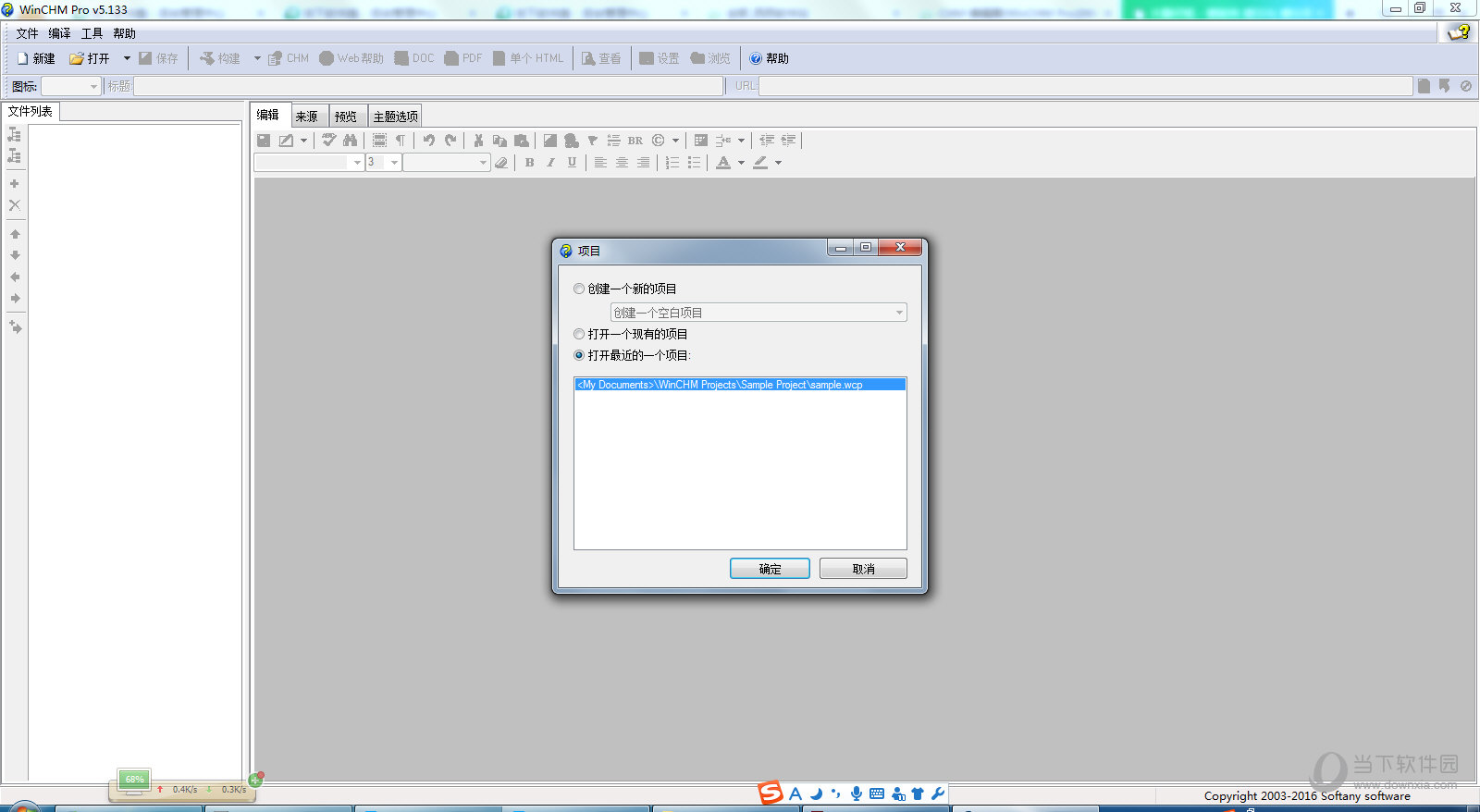Apply bulleted list formatting

click(x=694, y=163)
